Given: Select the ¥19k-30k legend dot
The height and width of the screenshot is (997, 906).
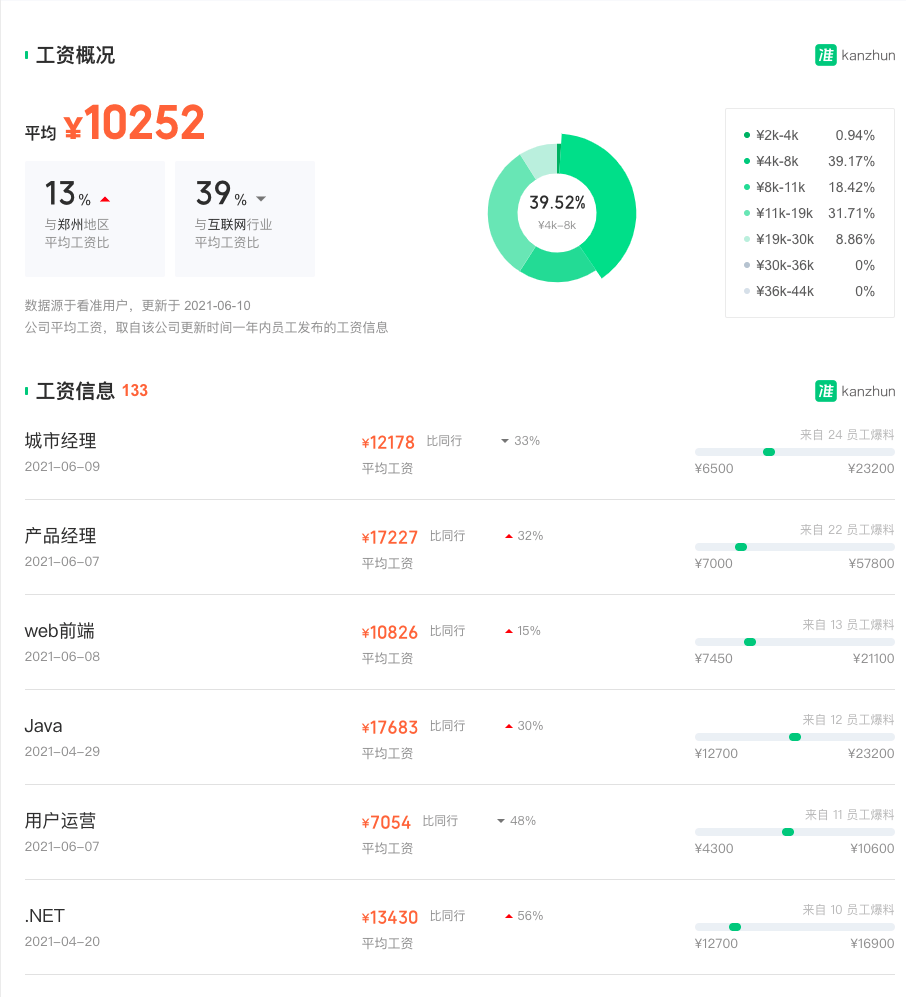Looking at the screenshot, I should (747, 239).
